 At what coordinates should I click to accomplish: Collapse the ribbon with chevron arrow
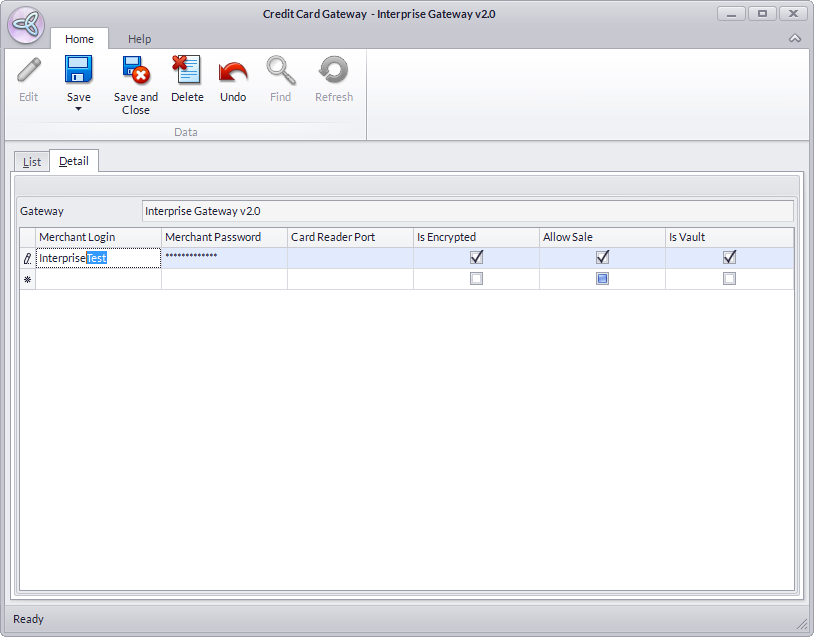(795, 39)
